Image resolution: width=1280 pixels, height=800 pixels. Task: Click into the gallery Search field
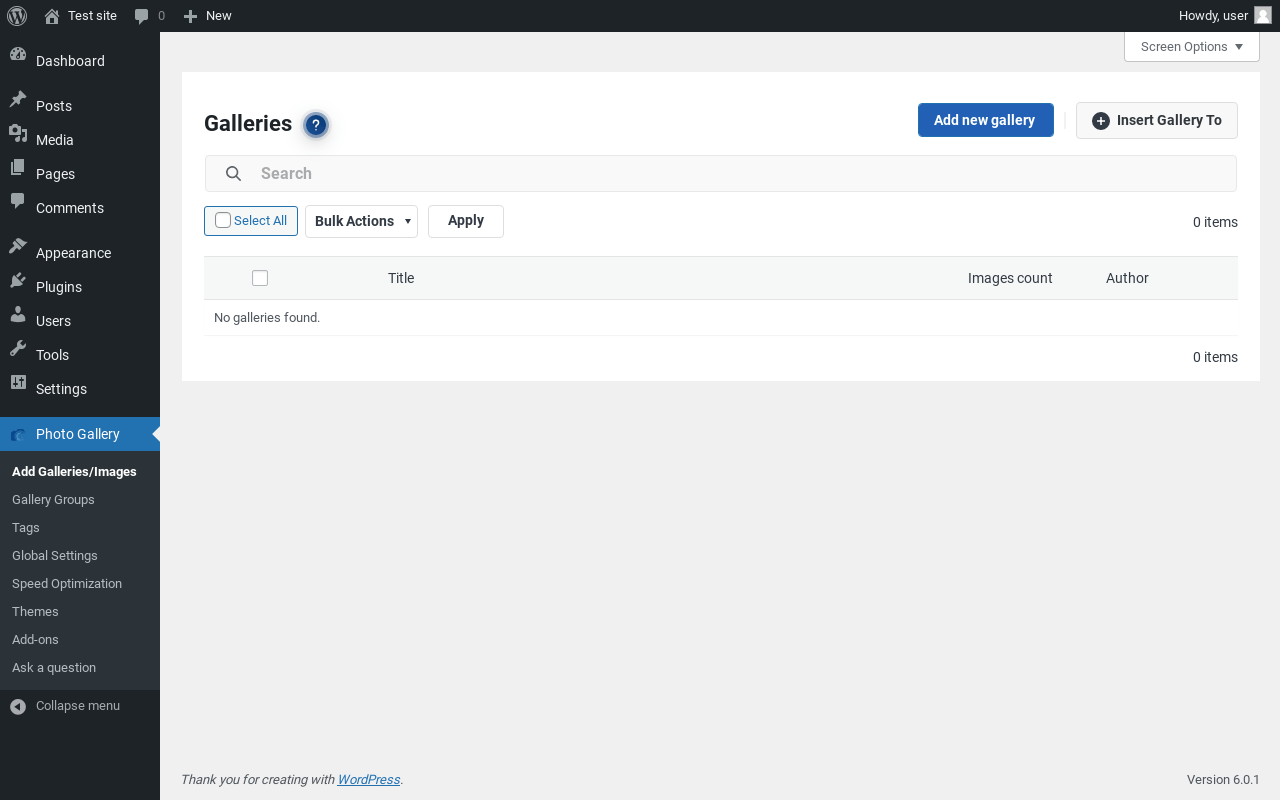tap(740, 173)
